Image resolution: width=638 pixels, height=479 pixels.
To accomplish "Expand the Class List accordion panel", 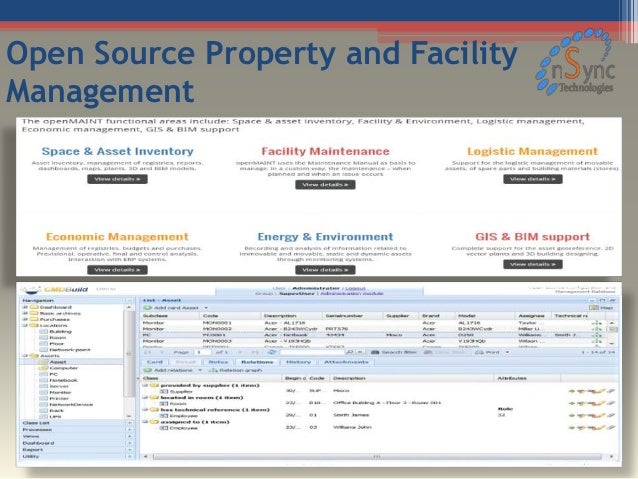I will (x=130, y=423).
